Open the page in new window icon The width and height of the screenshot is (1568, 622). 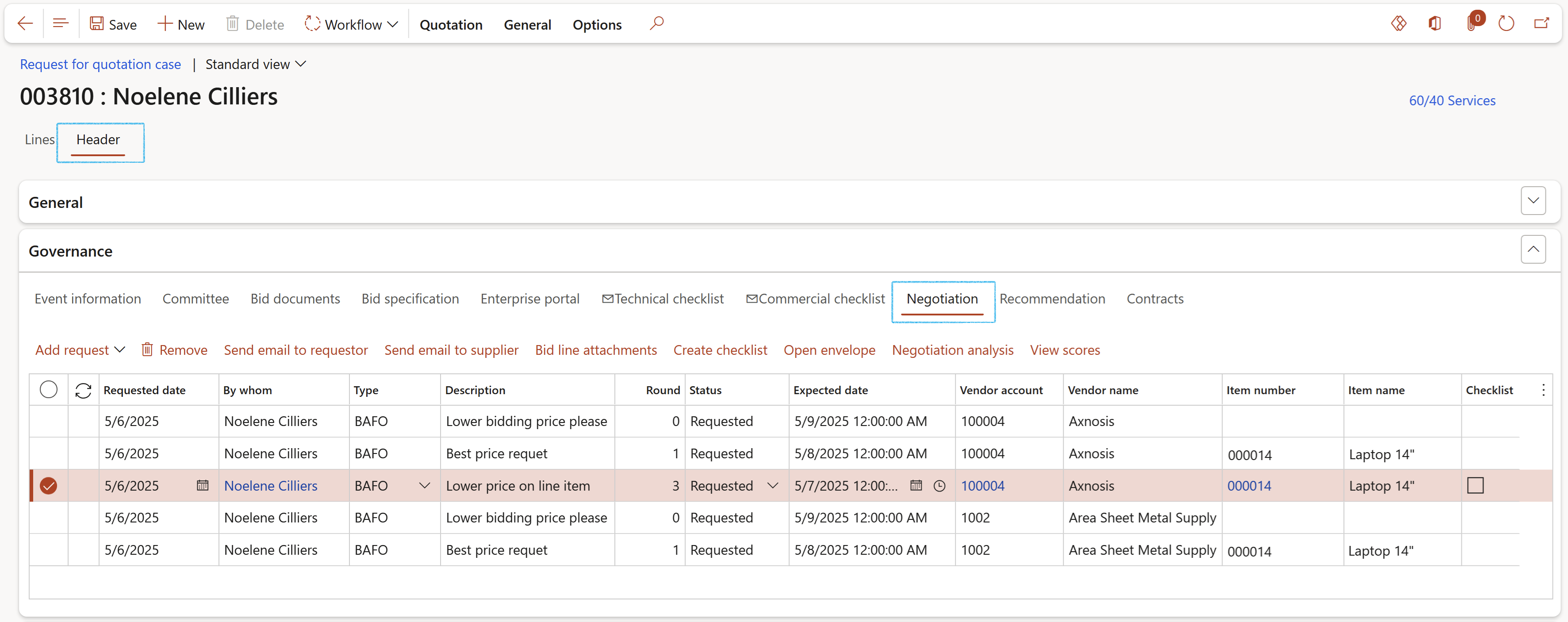(x=1541, y=24)
